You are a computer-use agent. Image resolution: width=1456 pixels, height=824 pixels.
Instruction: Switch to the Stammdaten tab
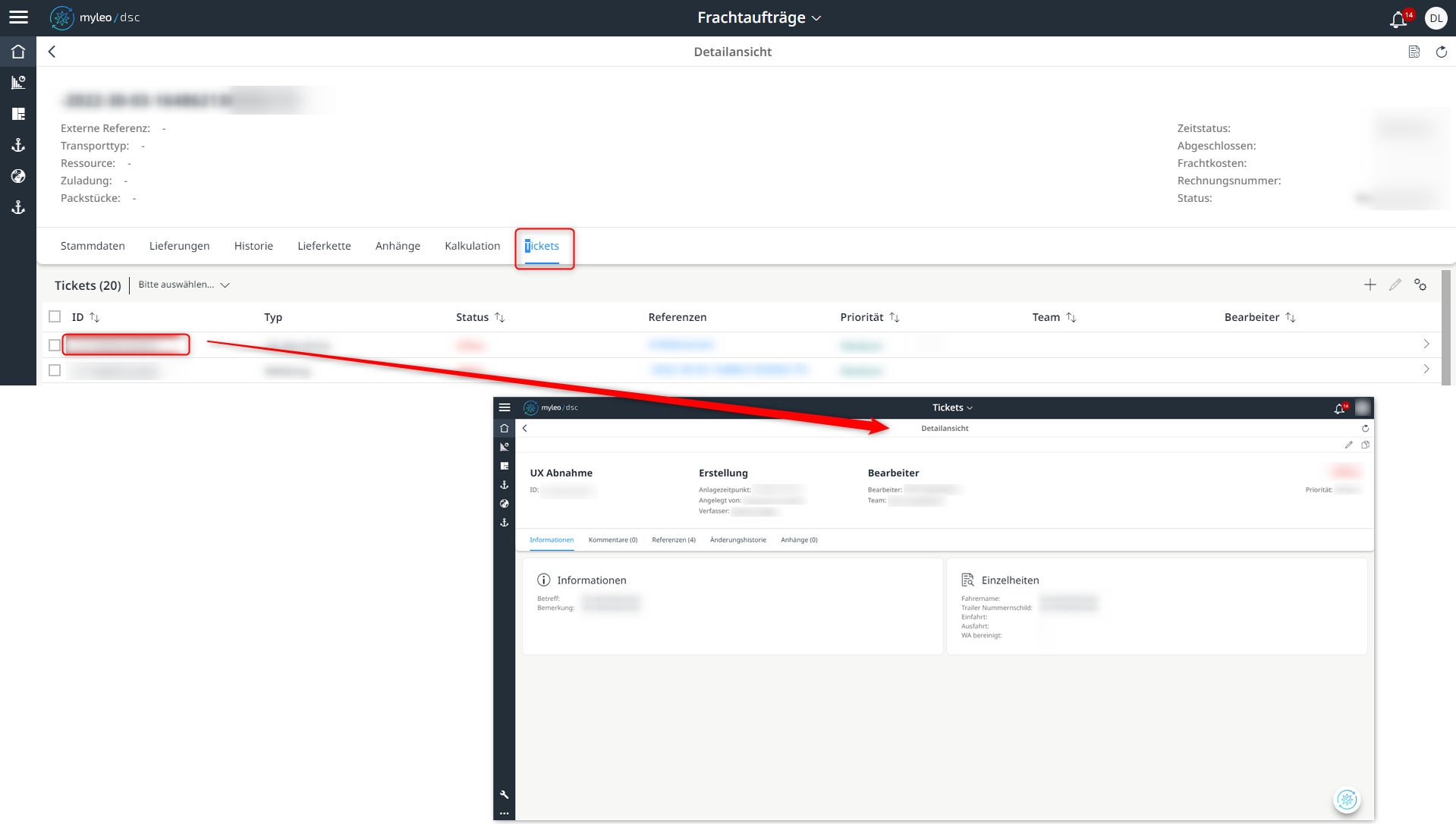93,246
